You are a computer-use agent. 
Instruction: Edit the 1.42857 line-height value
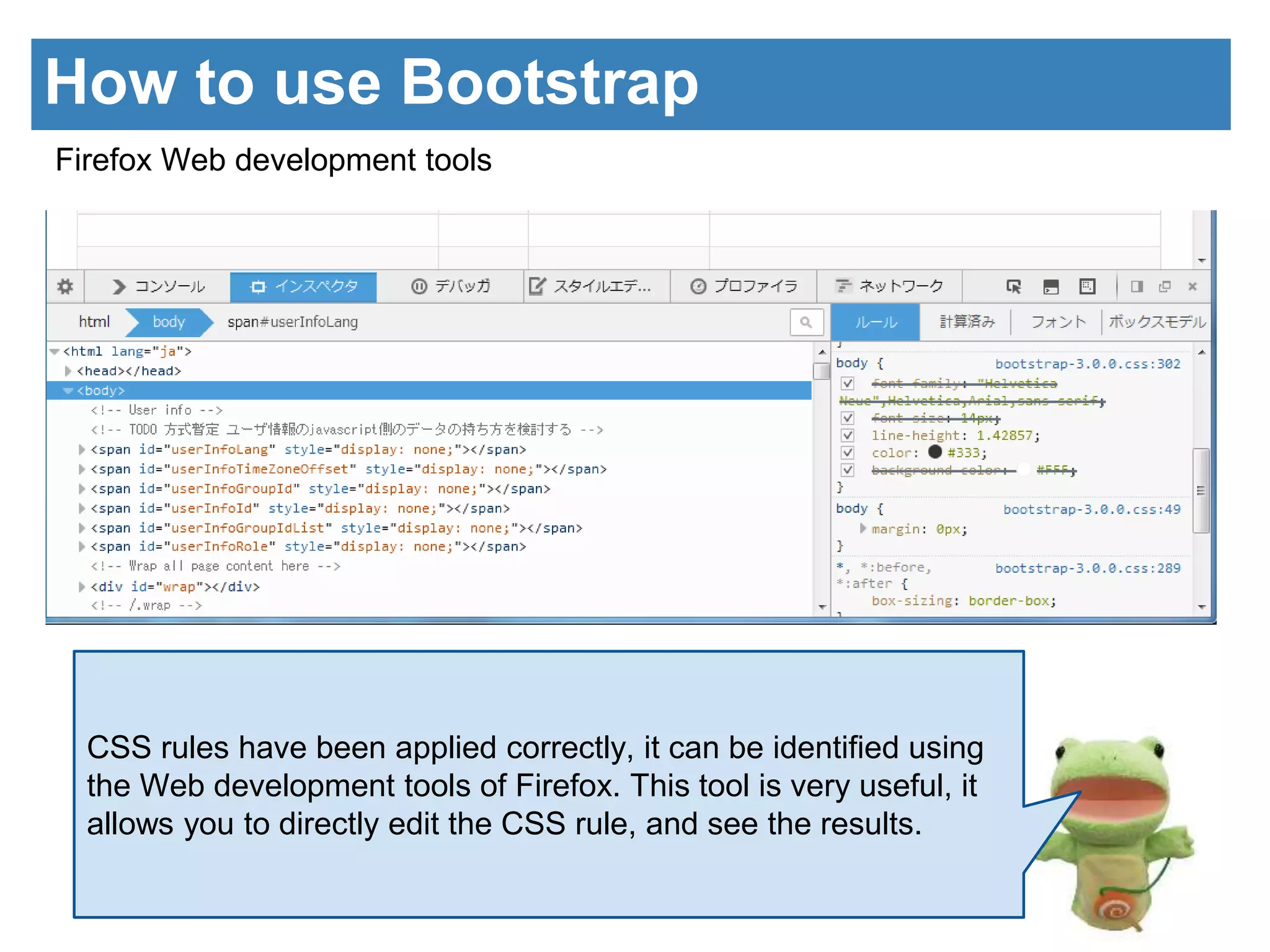(1005, 436)
